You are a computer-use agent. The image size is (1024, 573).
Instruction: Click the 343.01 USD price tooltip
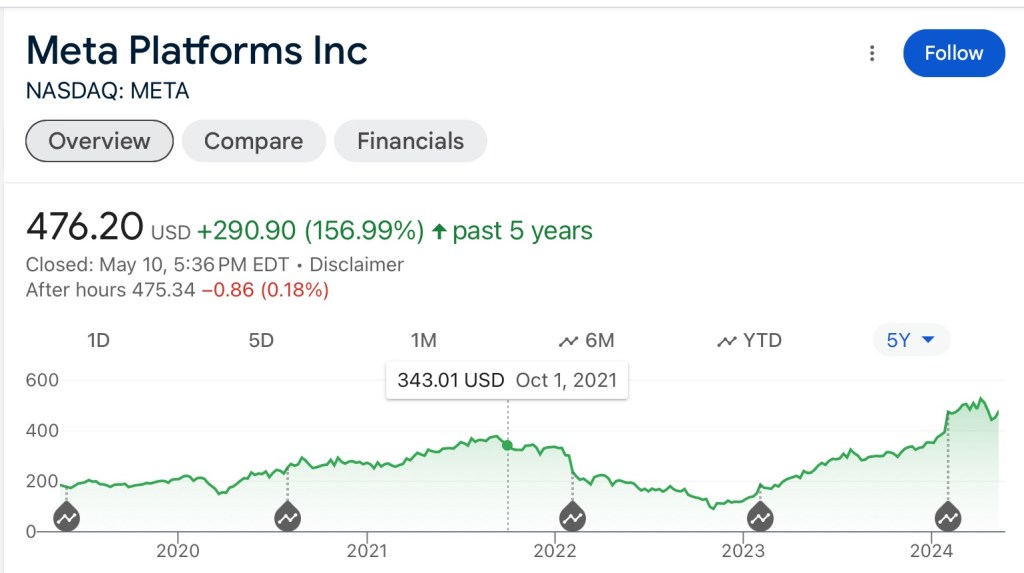(x=507, y=380)
